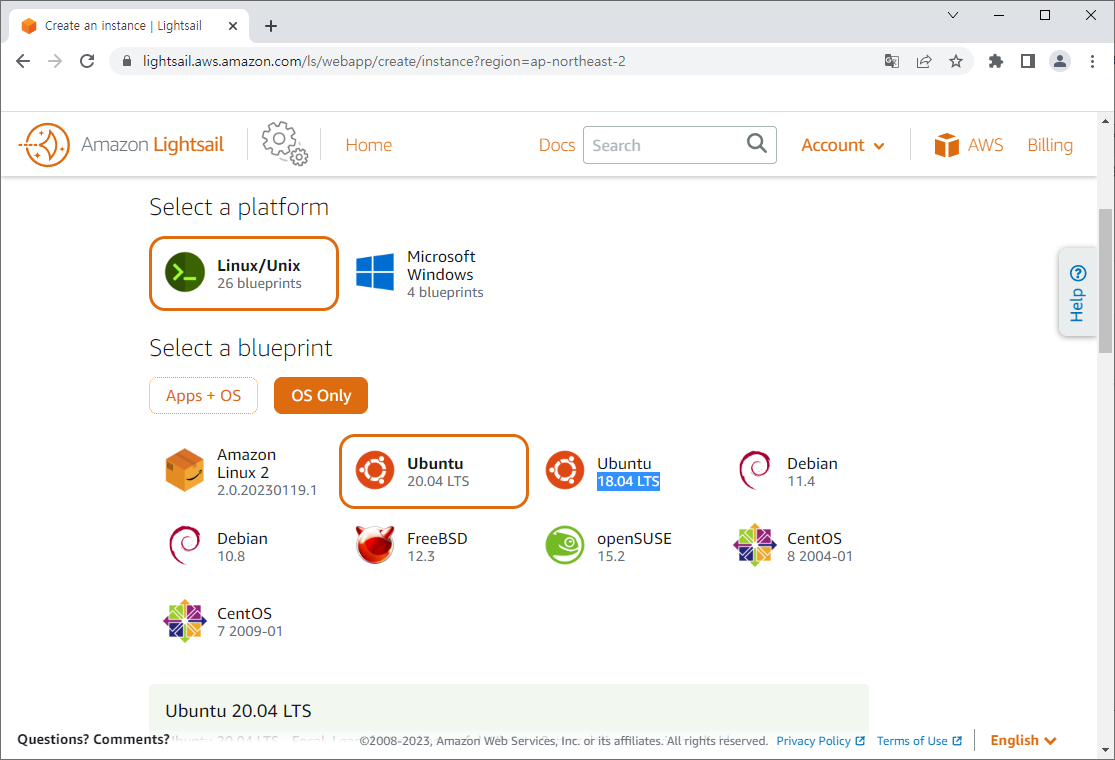Click the page vertical scrollbar thumb
Image resolution: width=1115 pixels, height=760 pixels.
coord(1105,280)
